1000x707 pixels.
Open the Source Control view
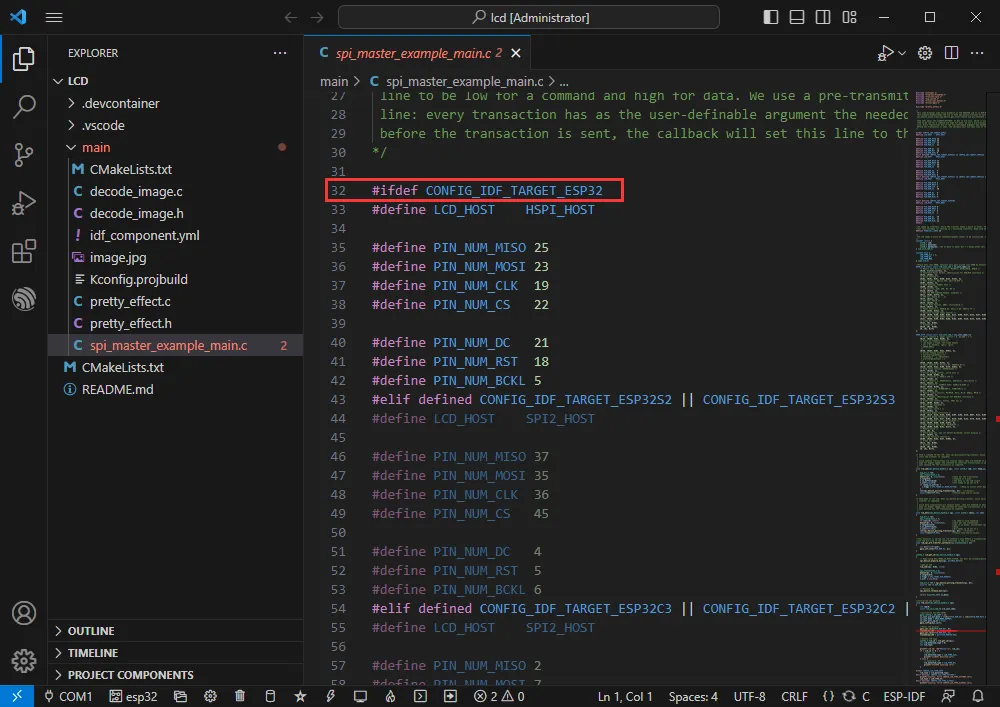pyautogui.click(x=24, y=155)
